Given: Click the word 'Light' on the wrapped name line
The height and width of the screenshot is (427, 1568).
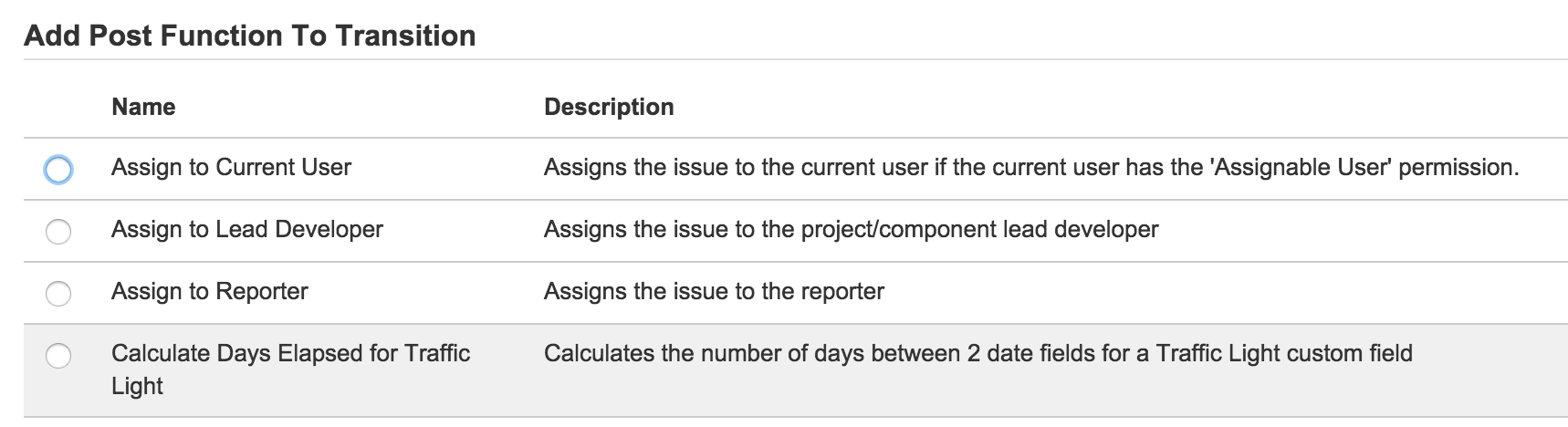Looking at the screenshot, I should (137, 387).
